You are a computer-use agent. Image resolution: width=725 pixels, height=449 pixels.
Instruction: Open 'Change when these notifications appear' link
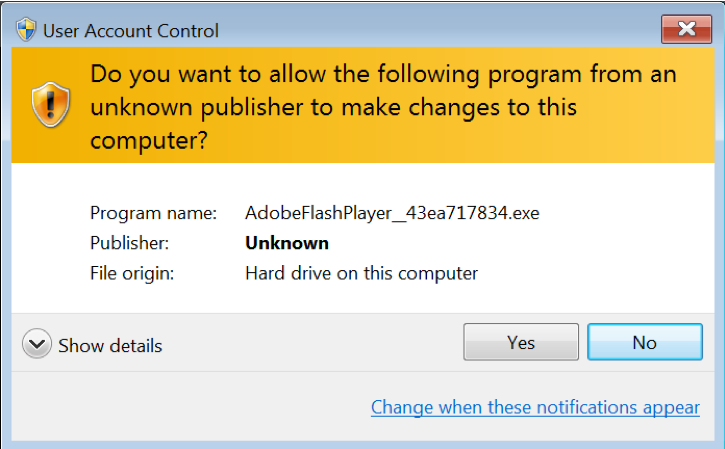[535, 407]
